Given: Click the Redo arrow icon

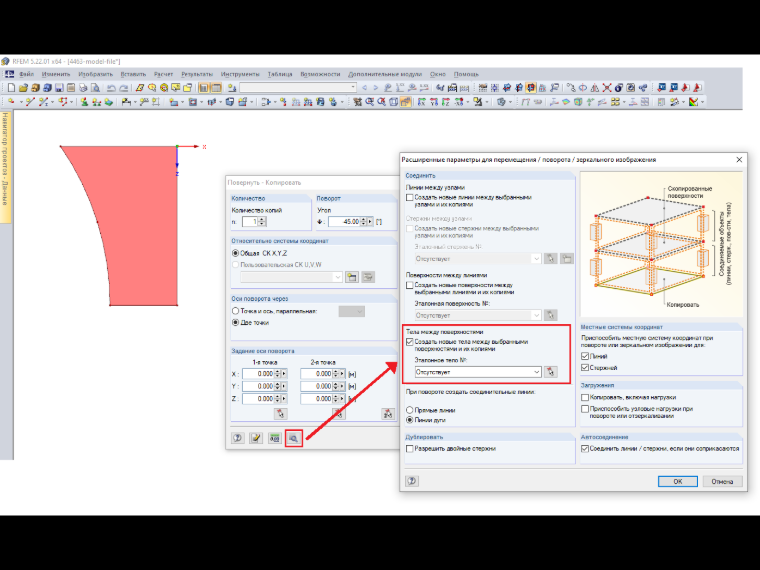Looking at the screenshot, I should tap(124, 88).
